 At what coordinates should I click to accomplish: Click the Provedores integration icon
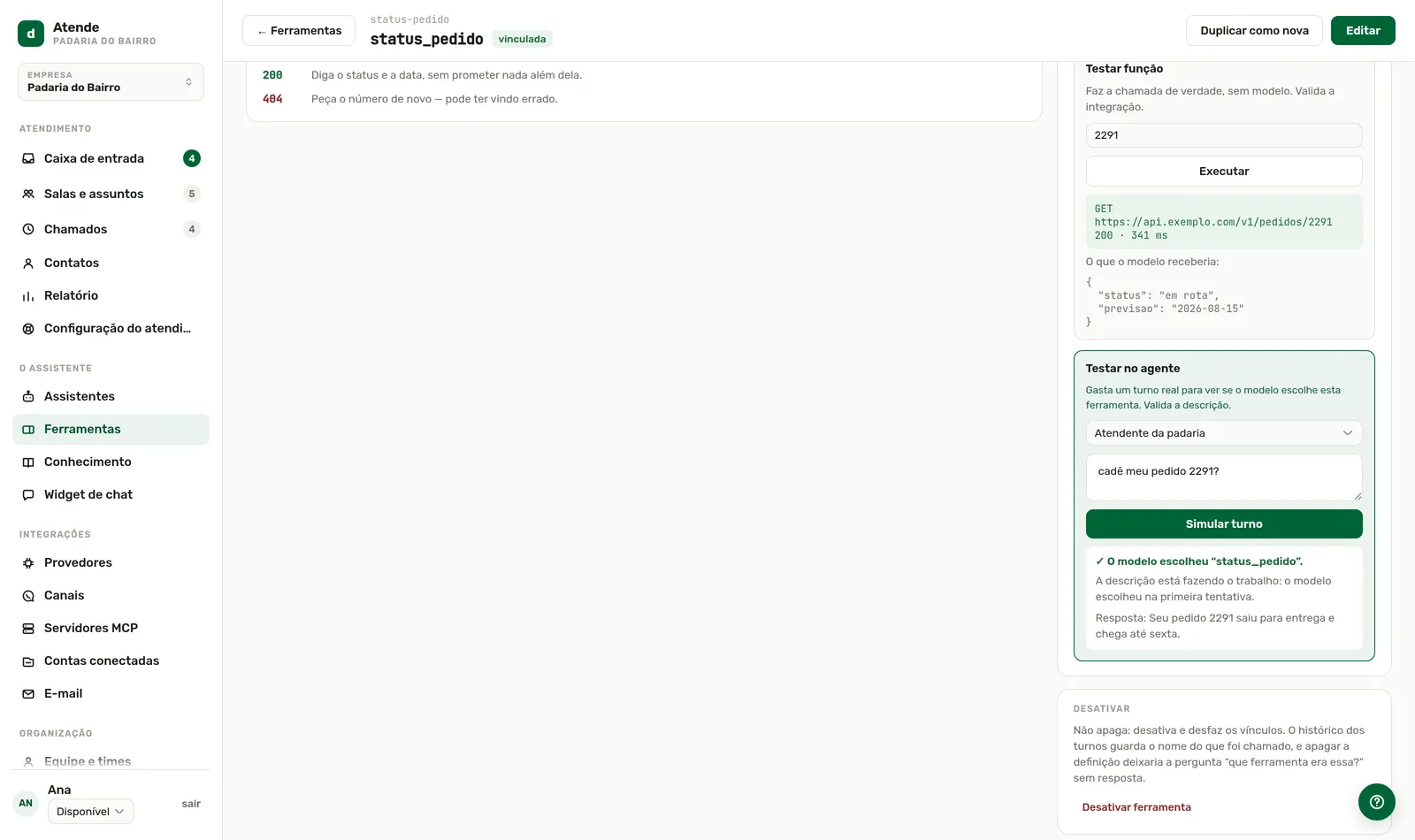[x=28, y=562]
